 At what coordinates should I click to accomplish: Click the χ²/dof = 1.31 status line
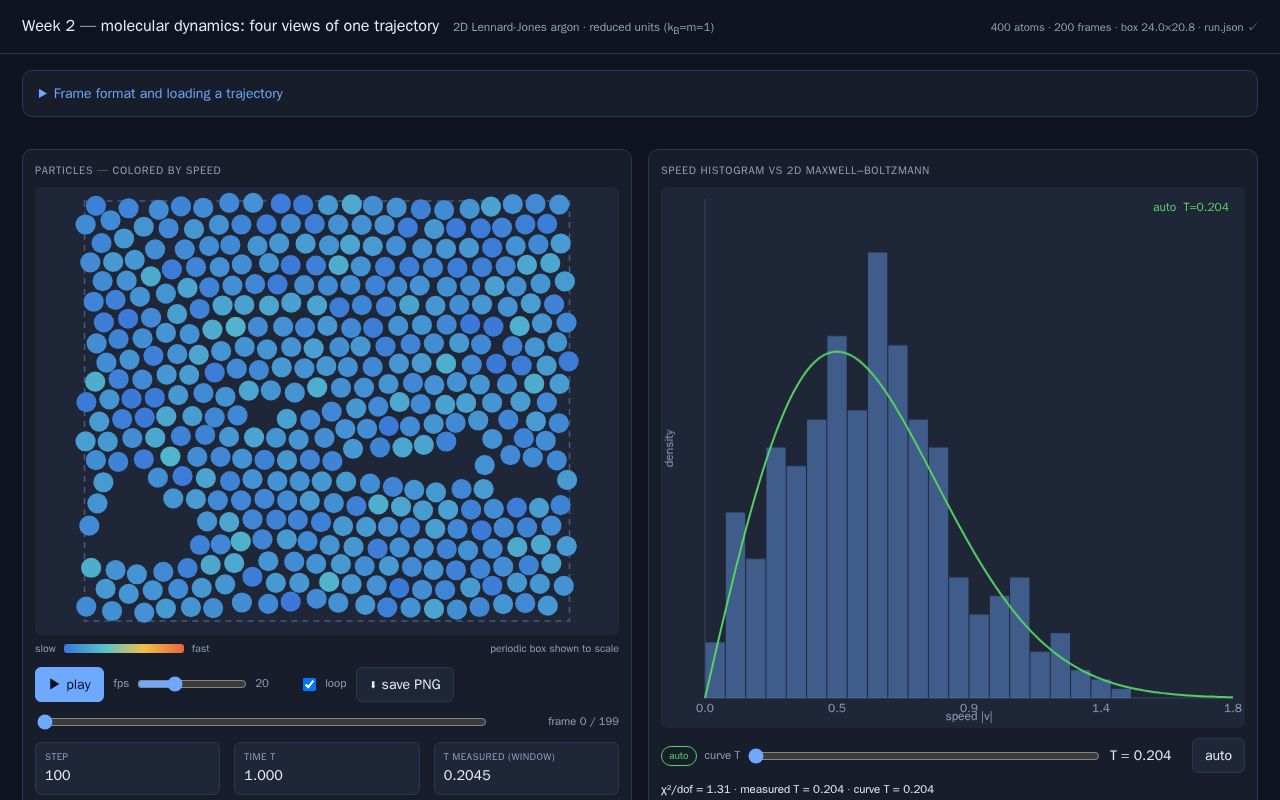click(797, 789)
